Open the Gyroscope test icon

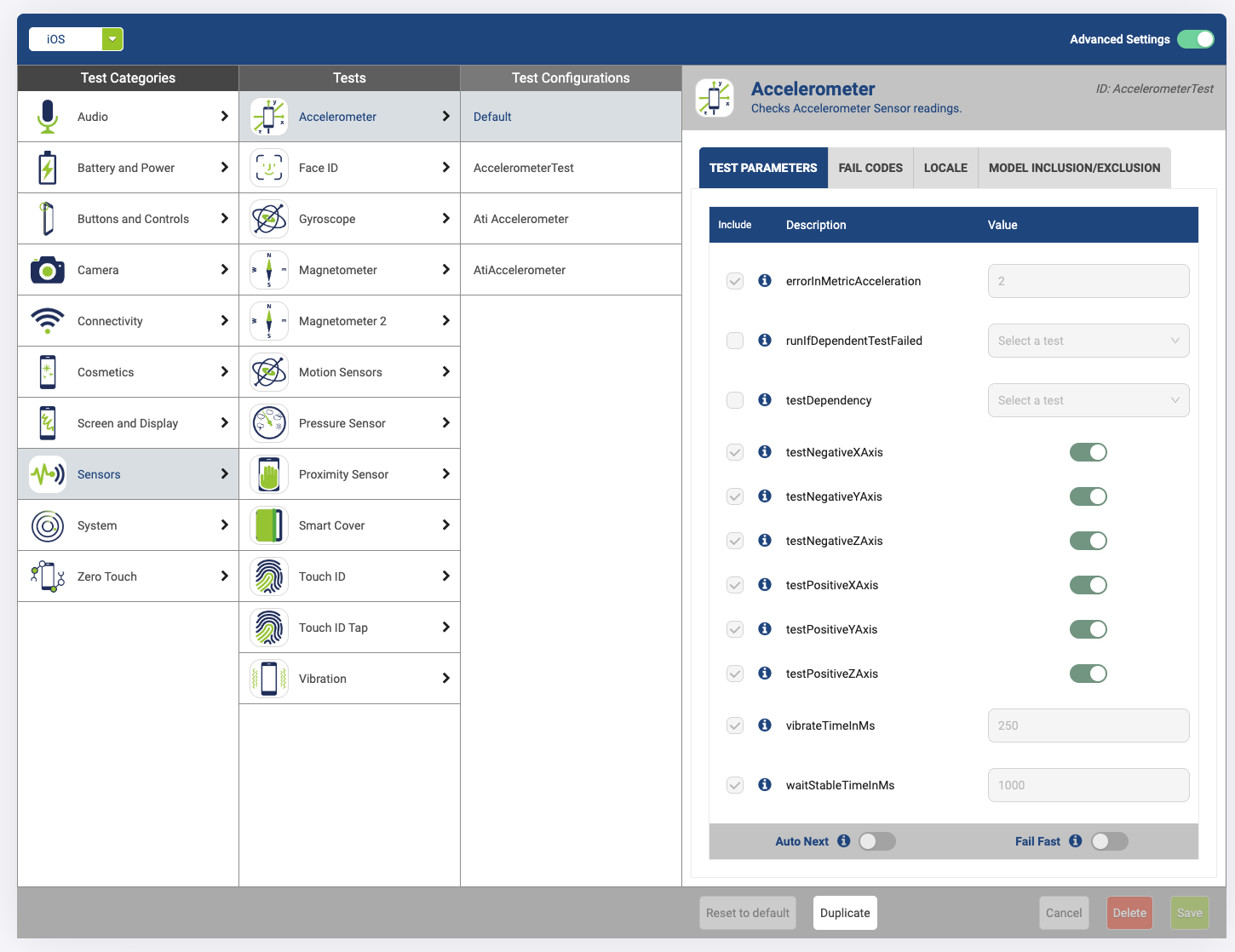(x=269, y=219)
